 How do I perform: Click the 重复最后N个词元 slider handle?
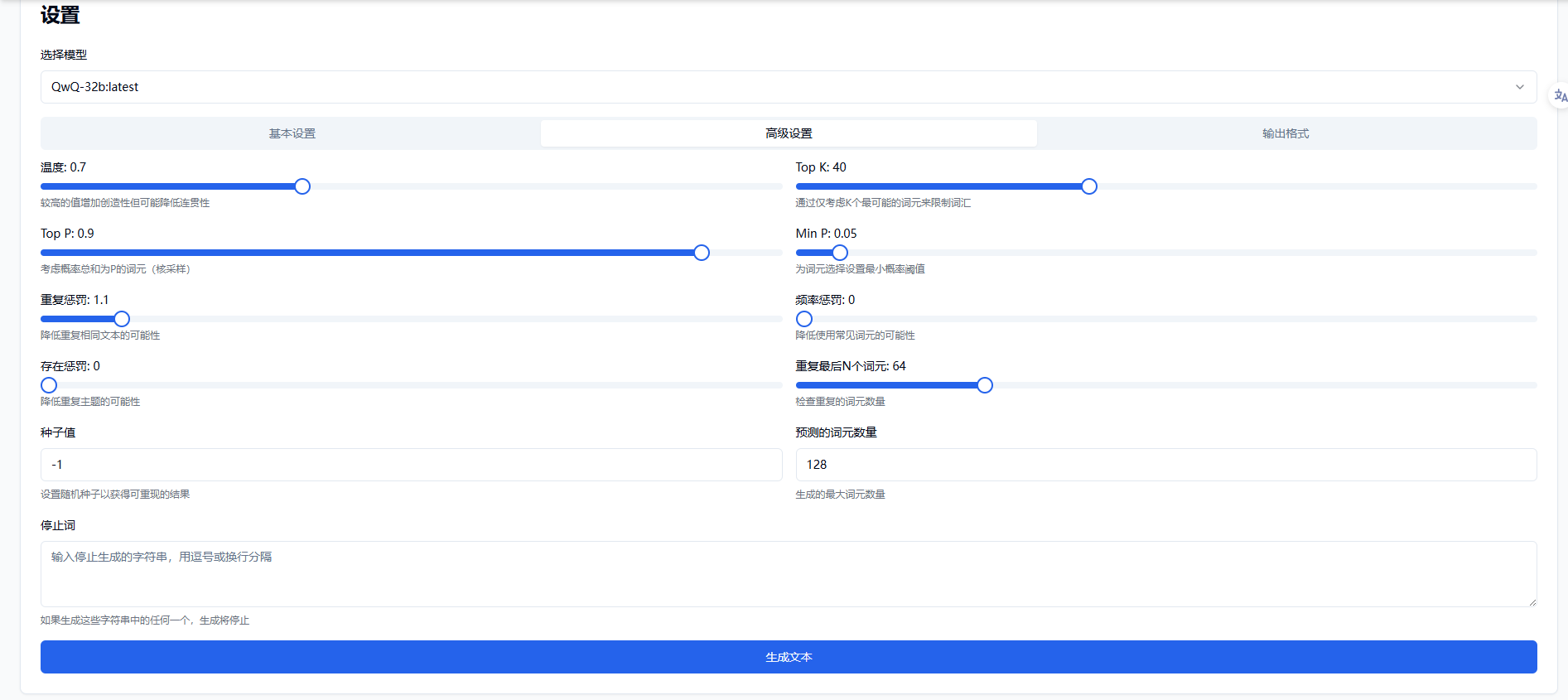pos(985,385)
